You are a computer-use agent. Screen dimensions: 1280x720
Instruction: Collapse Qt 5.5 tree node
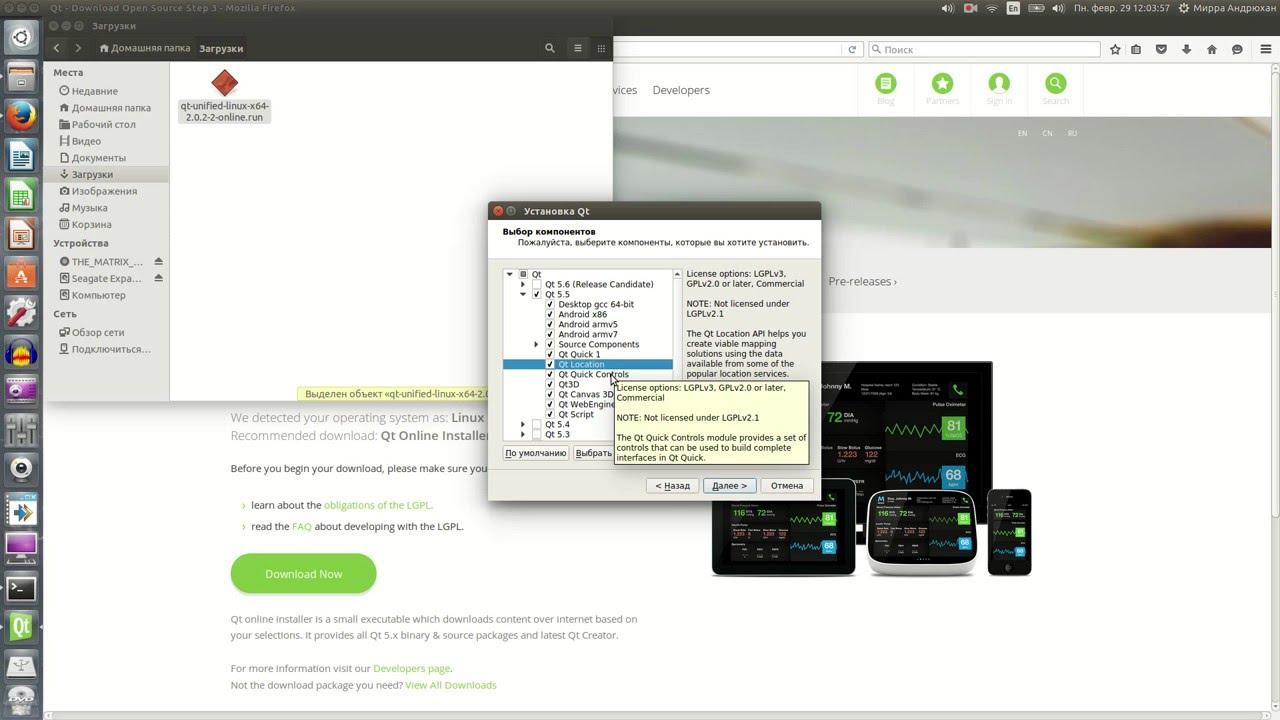click(x=523, y=294)
